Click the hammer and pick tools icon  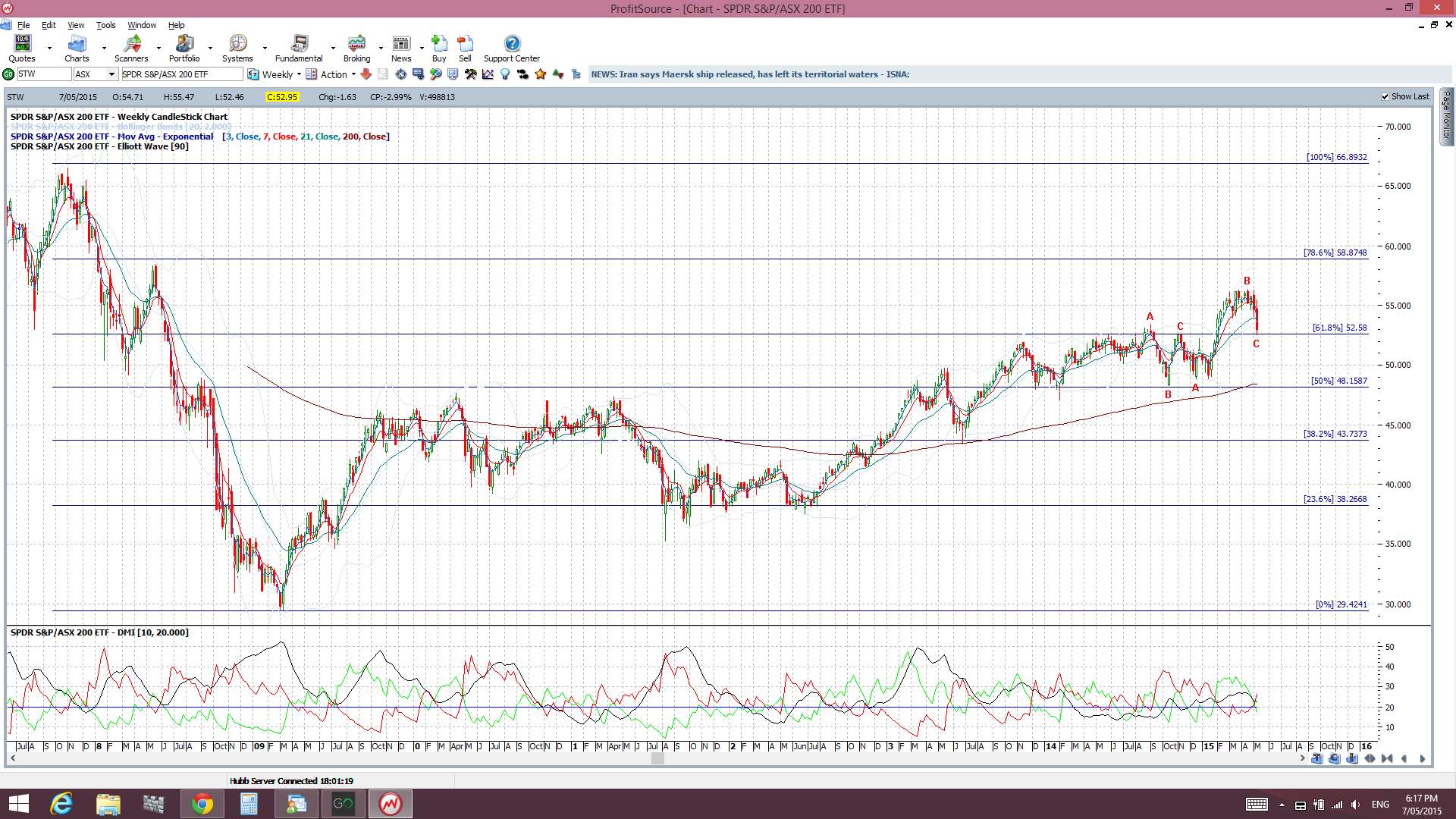click(470, 74)
